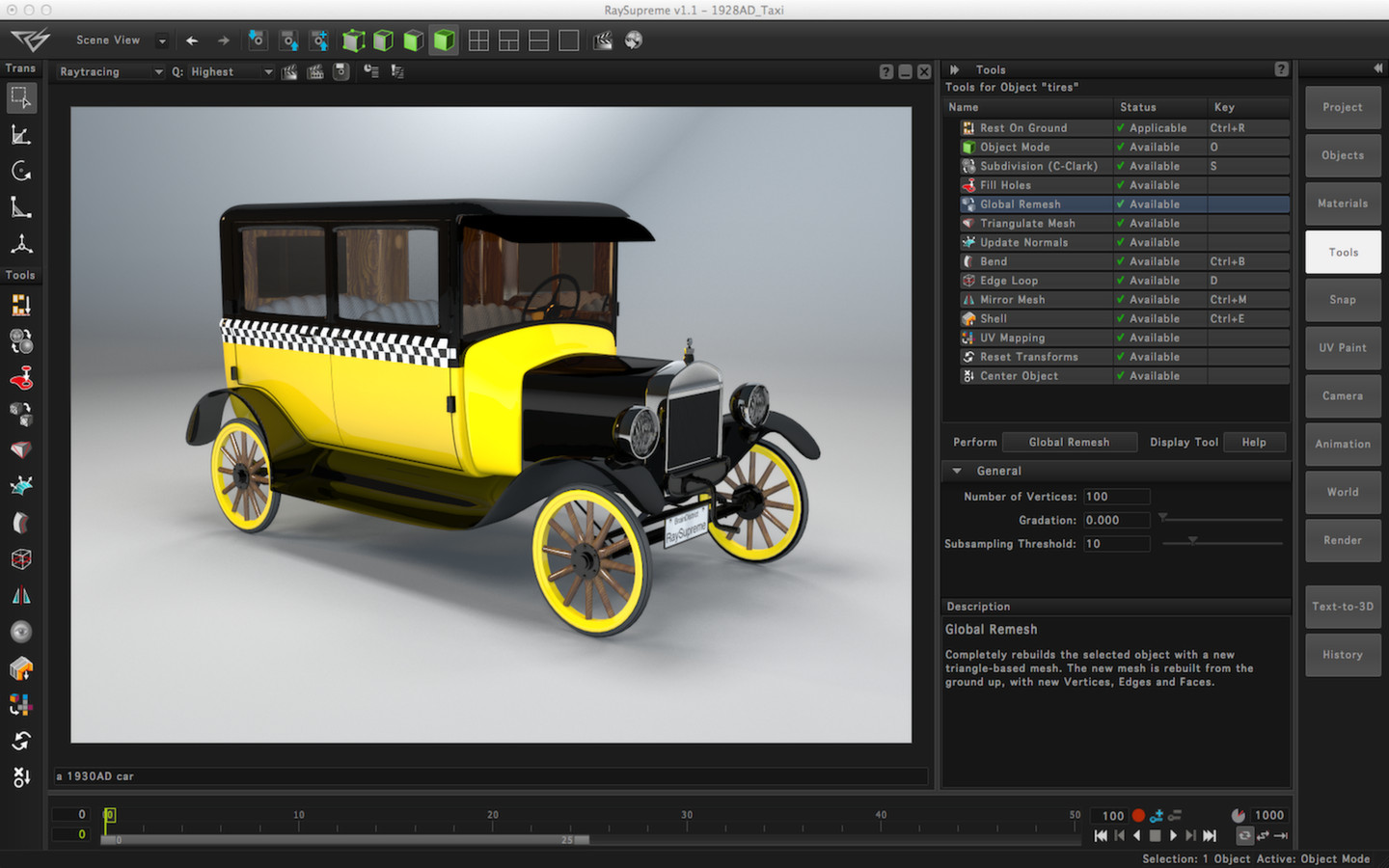Switch to the Materials tab
Viewport: 1389px width, 868px height.
click(1342, 203)
